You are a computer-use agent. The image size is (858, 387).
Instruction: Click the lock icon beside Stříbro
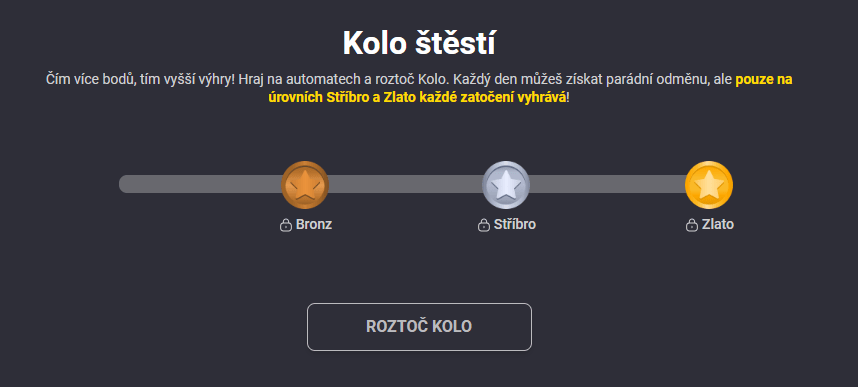484,225
